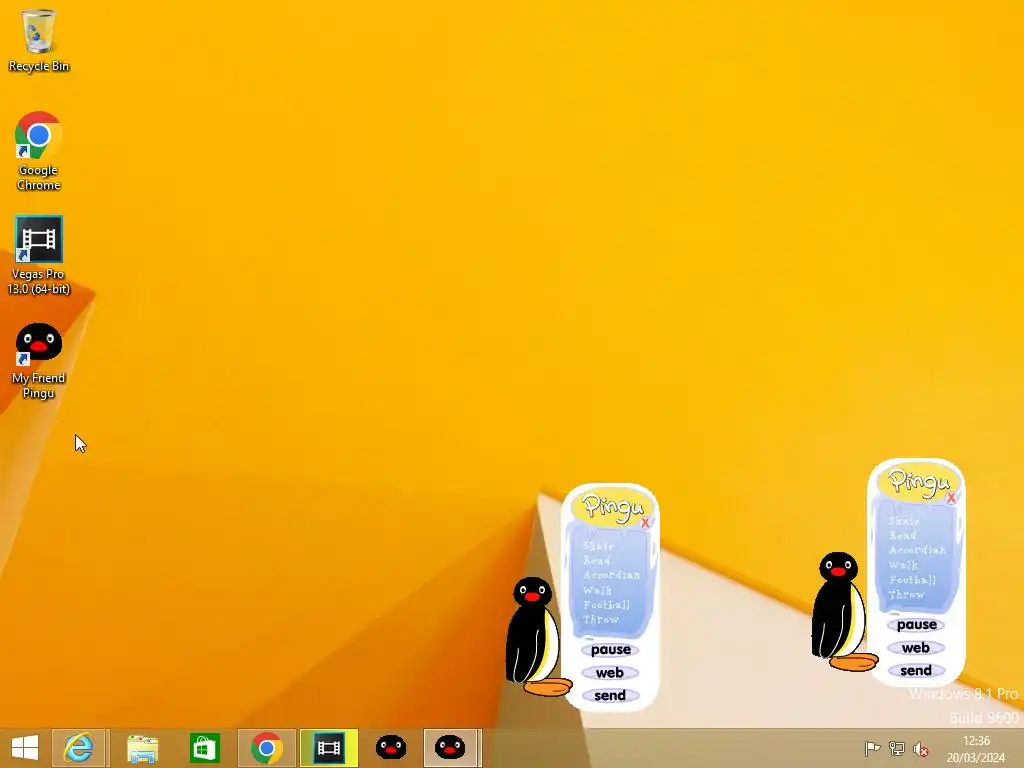1024x768 pixels.
Task: Close the left Pingu panel with red X
Action: pos(645,522)
